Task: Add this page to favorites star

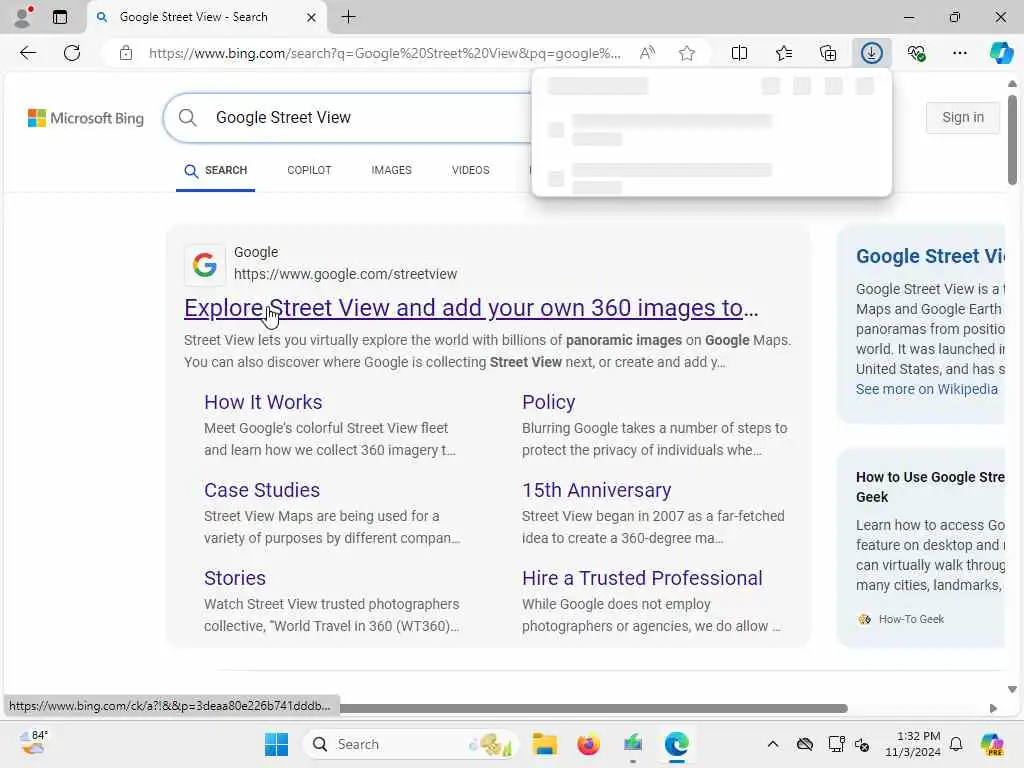Action: (686, 53)
